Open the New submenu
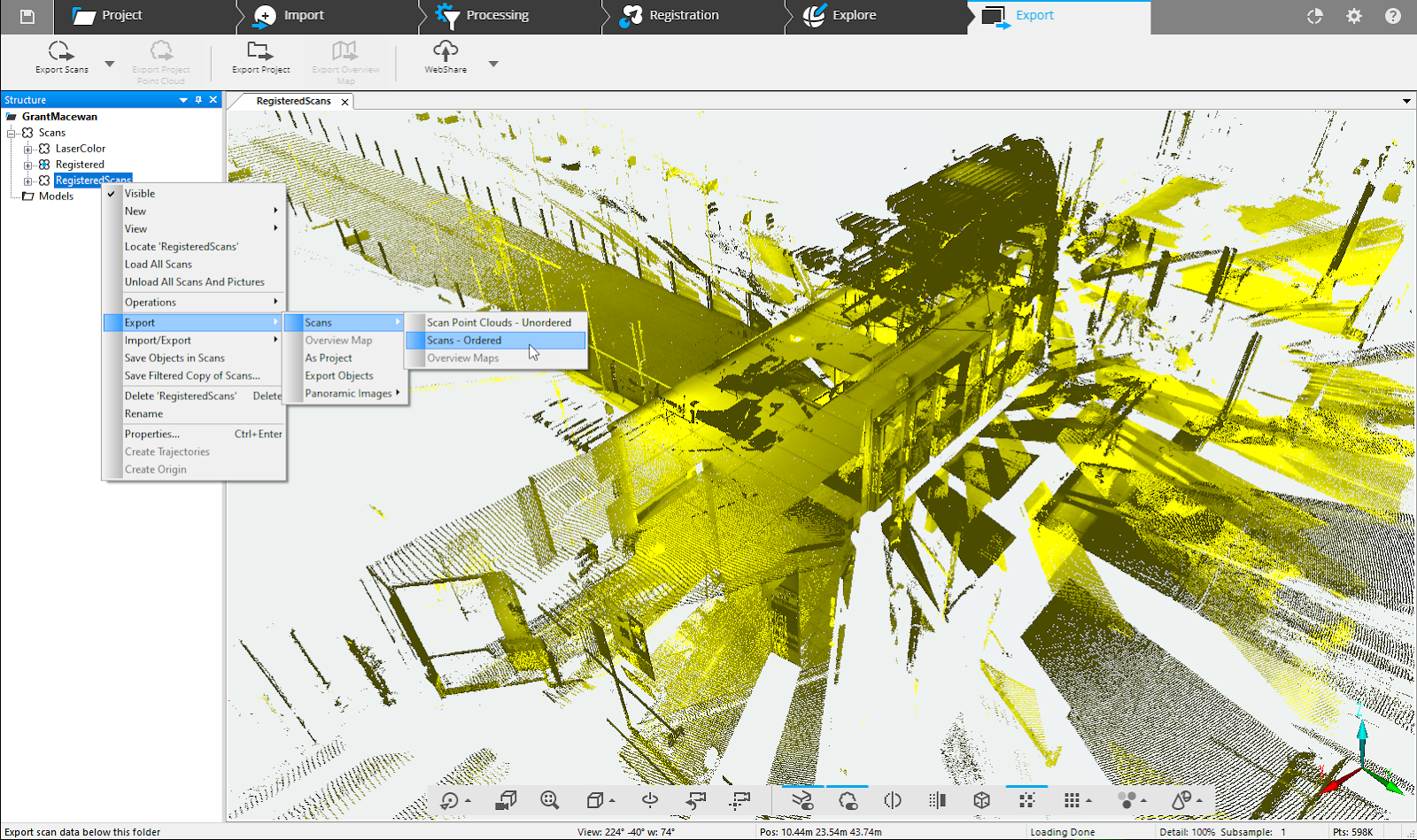Viewport: 1417px width, 840px height. tap(194, 211)
